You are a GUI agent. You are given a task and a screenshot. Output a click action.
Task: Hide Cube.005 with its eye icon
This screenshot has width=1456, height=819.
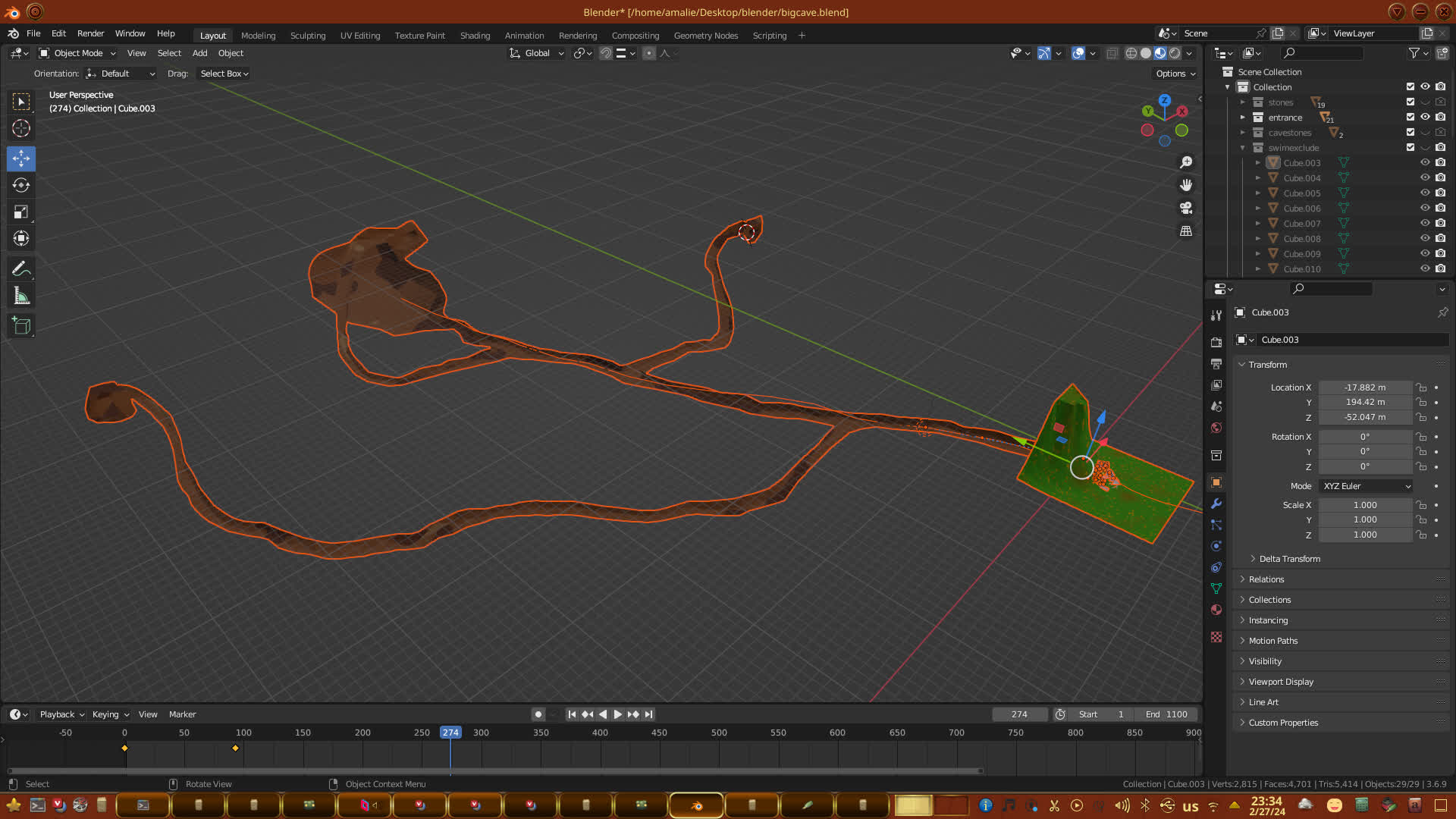[1425, 193]
